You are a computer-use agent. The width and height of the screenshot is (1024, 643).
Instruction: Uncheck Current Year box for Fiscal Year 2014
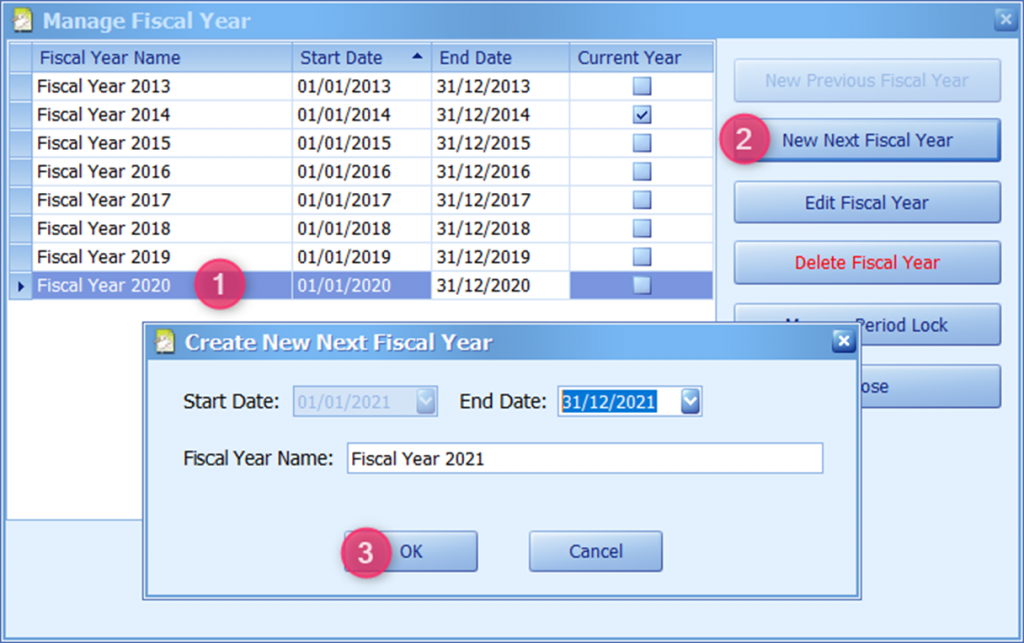642,115
